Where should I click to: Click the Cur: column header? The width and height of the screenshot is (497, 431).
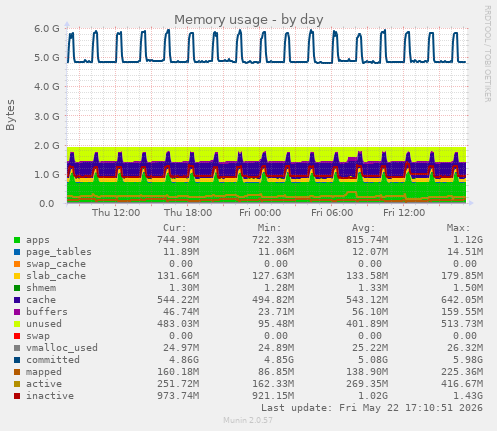click(175, 228)
